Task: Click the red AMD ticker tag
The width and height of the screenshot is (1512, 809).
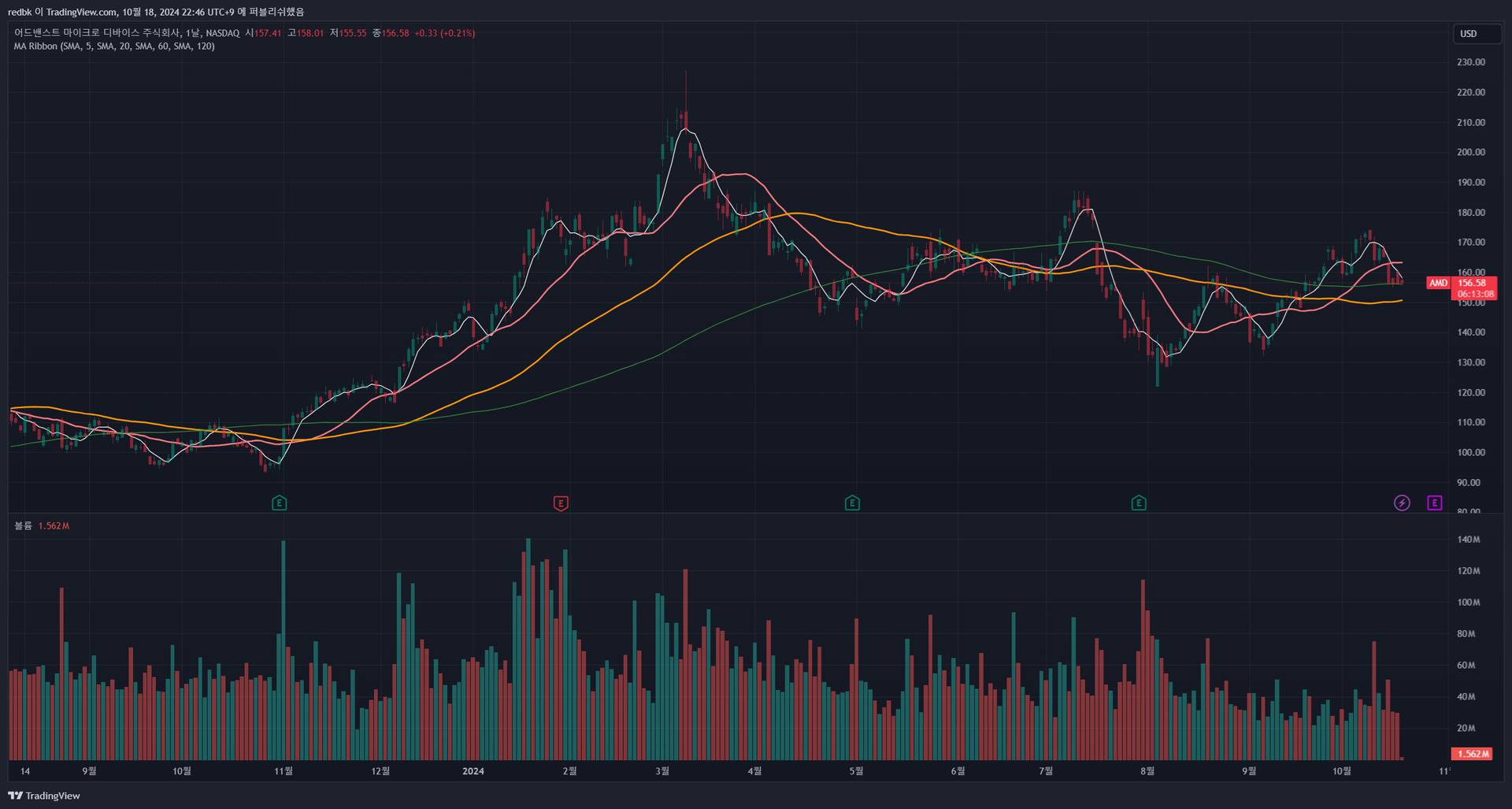Action: [x=1438, y=283]
